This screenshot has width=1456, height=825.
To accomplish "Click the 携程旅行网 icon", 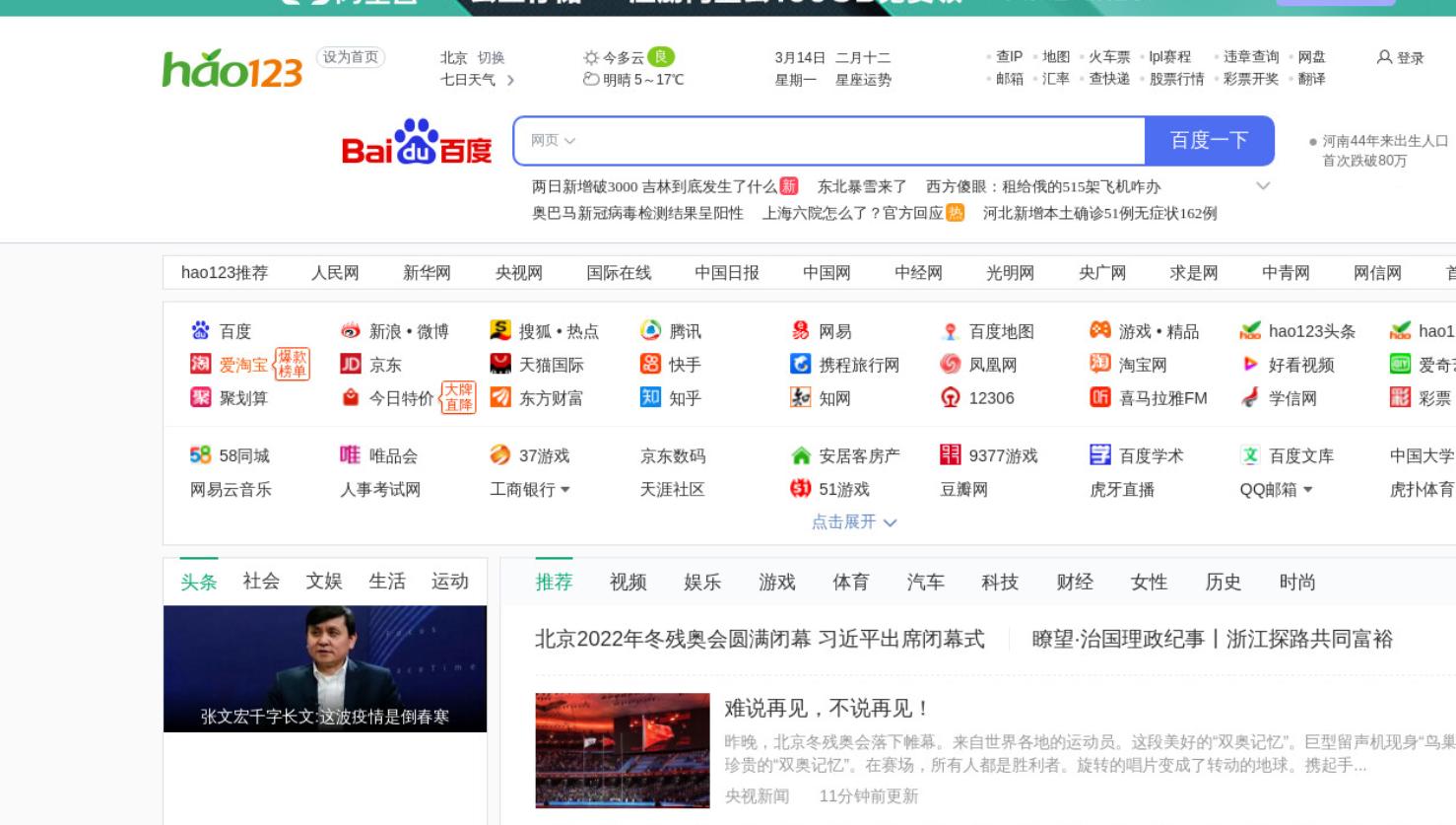I will (x=801, y=364).
